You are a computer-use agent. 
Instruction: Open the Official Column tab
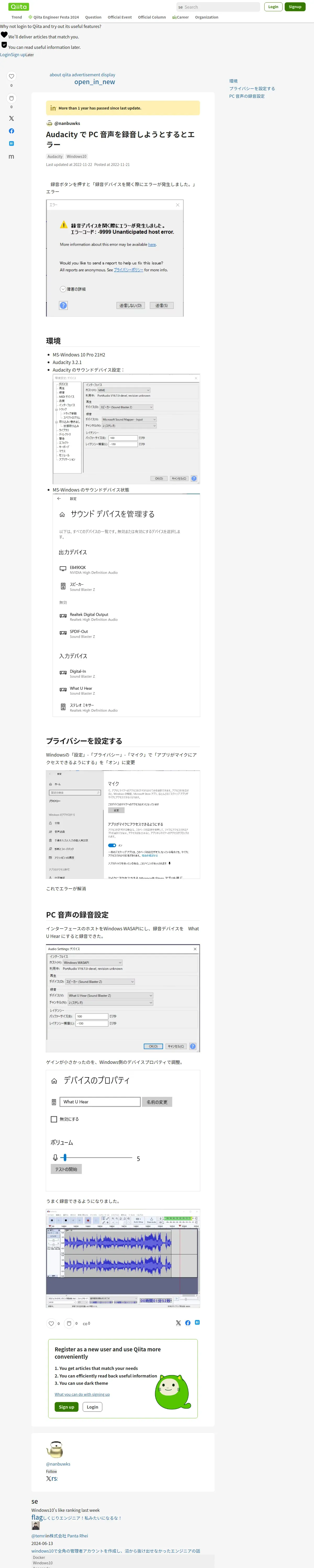point(152,17)
